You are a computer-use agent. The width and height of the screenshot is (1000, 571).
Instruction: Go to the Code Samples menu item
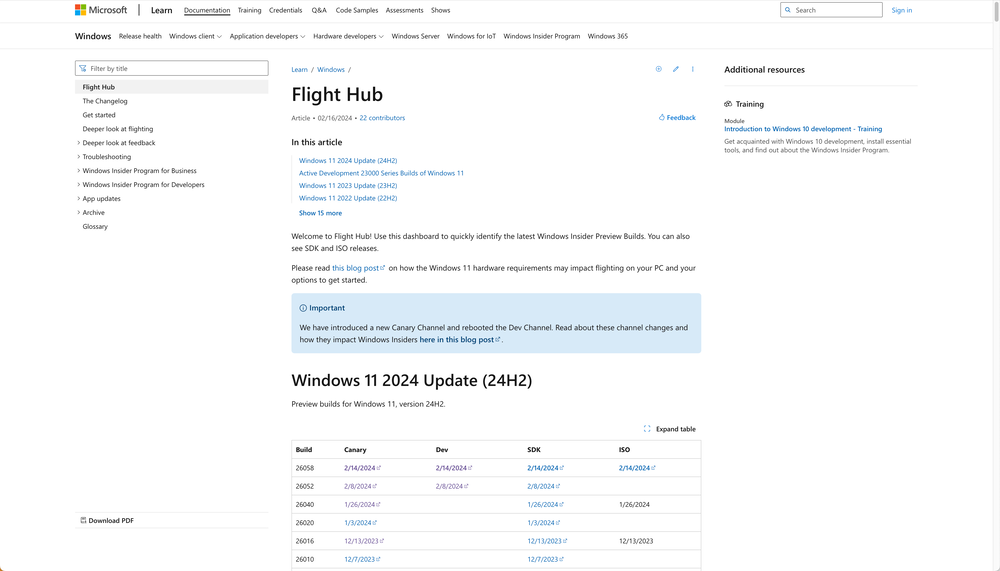tap(356, 10)
